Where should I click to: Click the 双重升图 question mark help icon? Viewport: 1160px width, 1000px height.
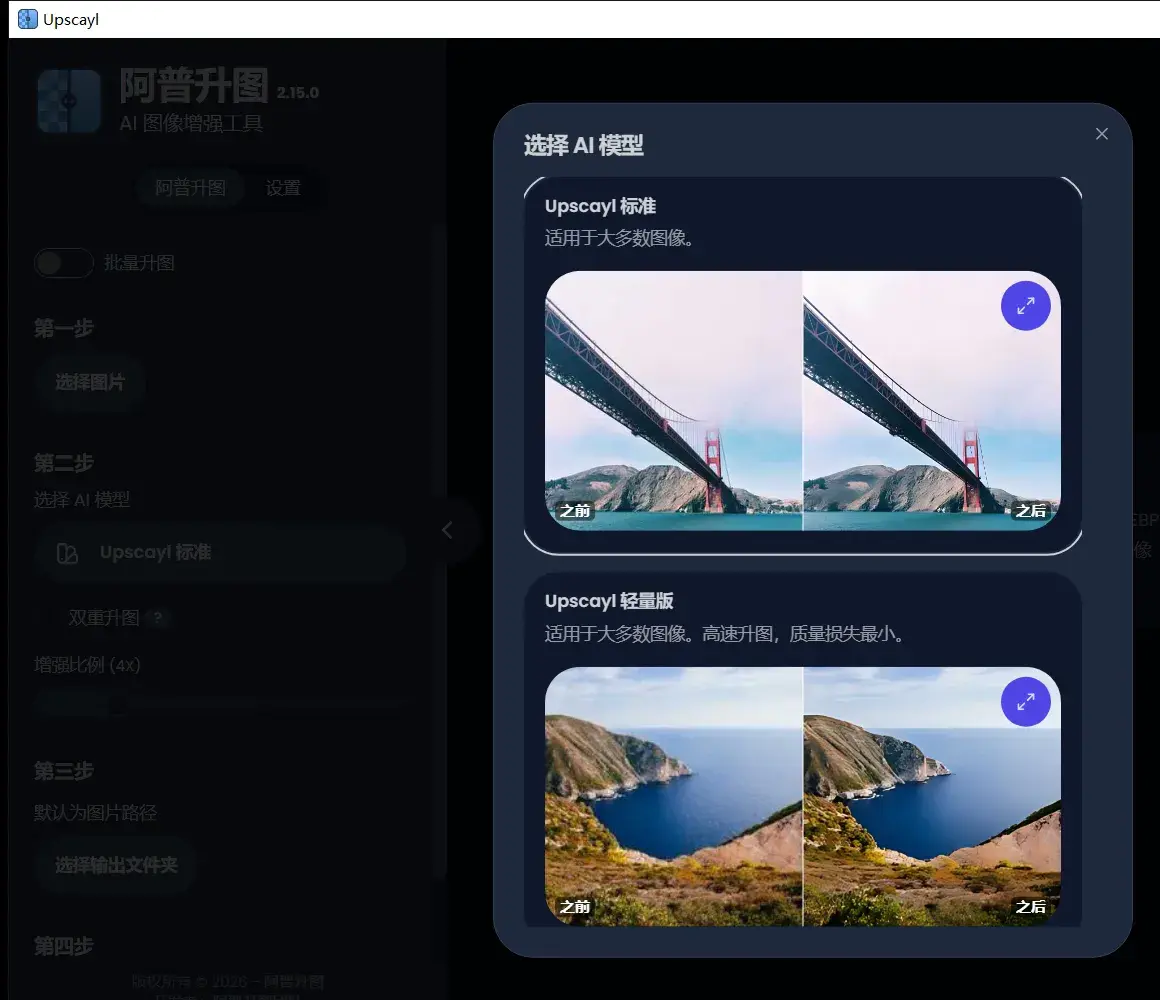(158, 618)
